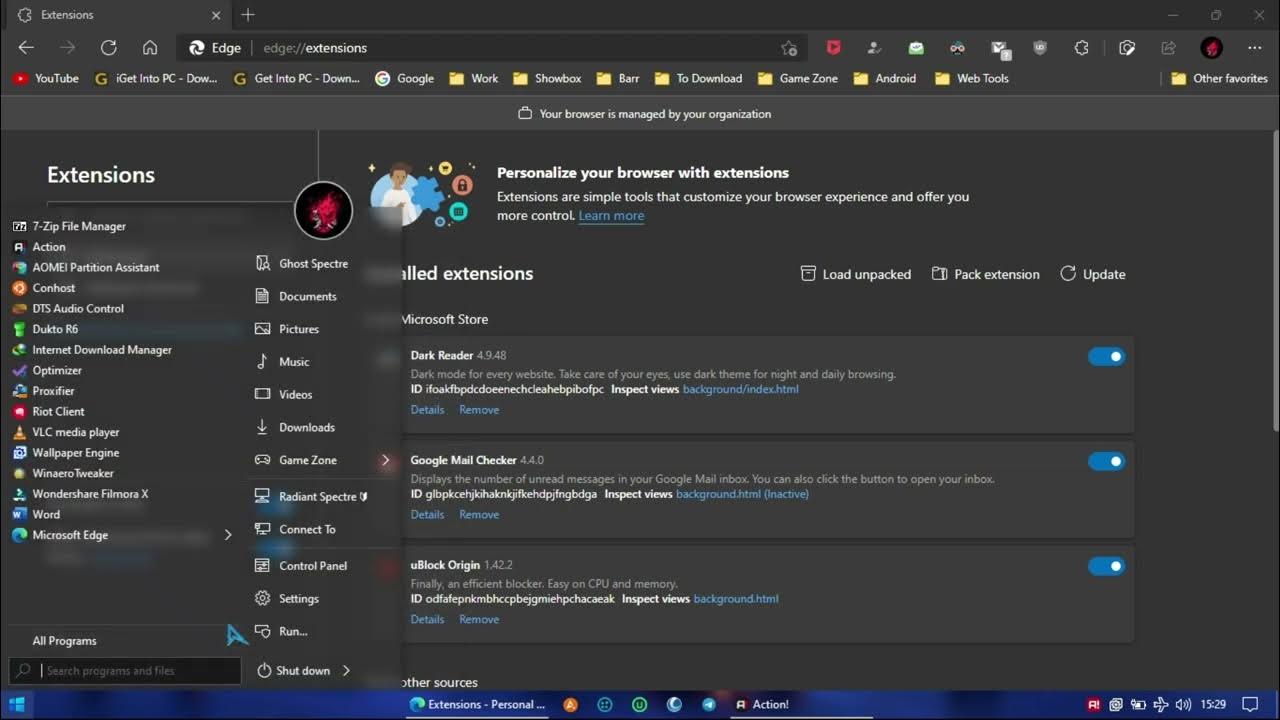
Task: Open the orange avast taskbar icon
Action: (x=571, y=704)
